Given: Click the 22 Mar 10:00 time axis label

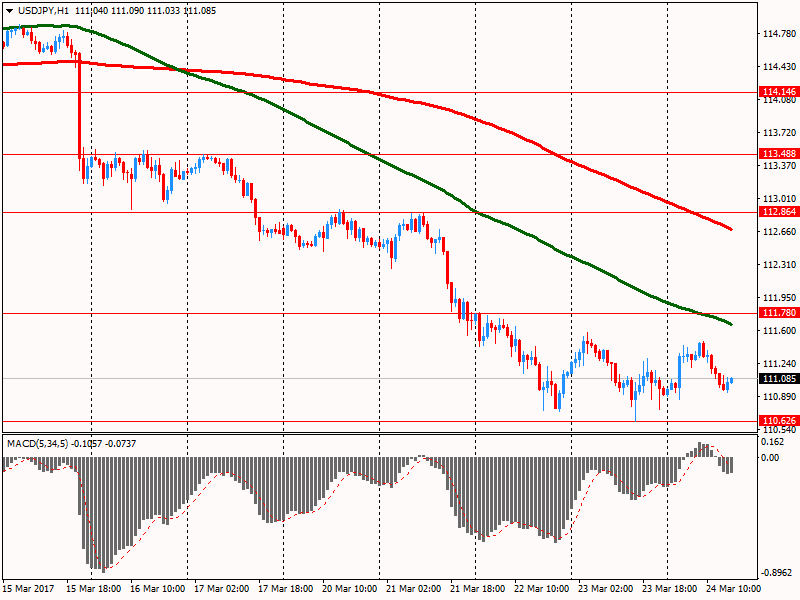Looking at the screenshot, I should click(x=542, y=589).
